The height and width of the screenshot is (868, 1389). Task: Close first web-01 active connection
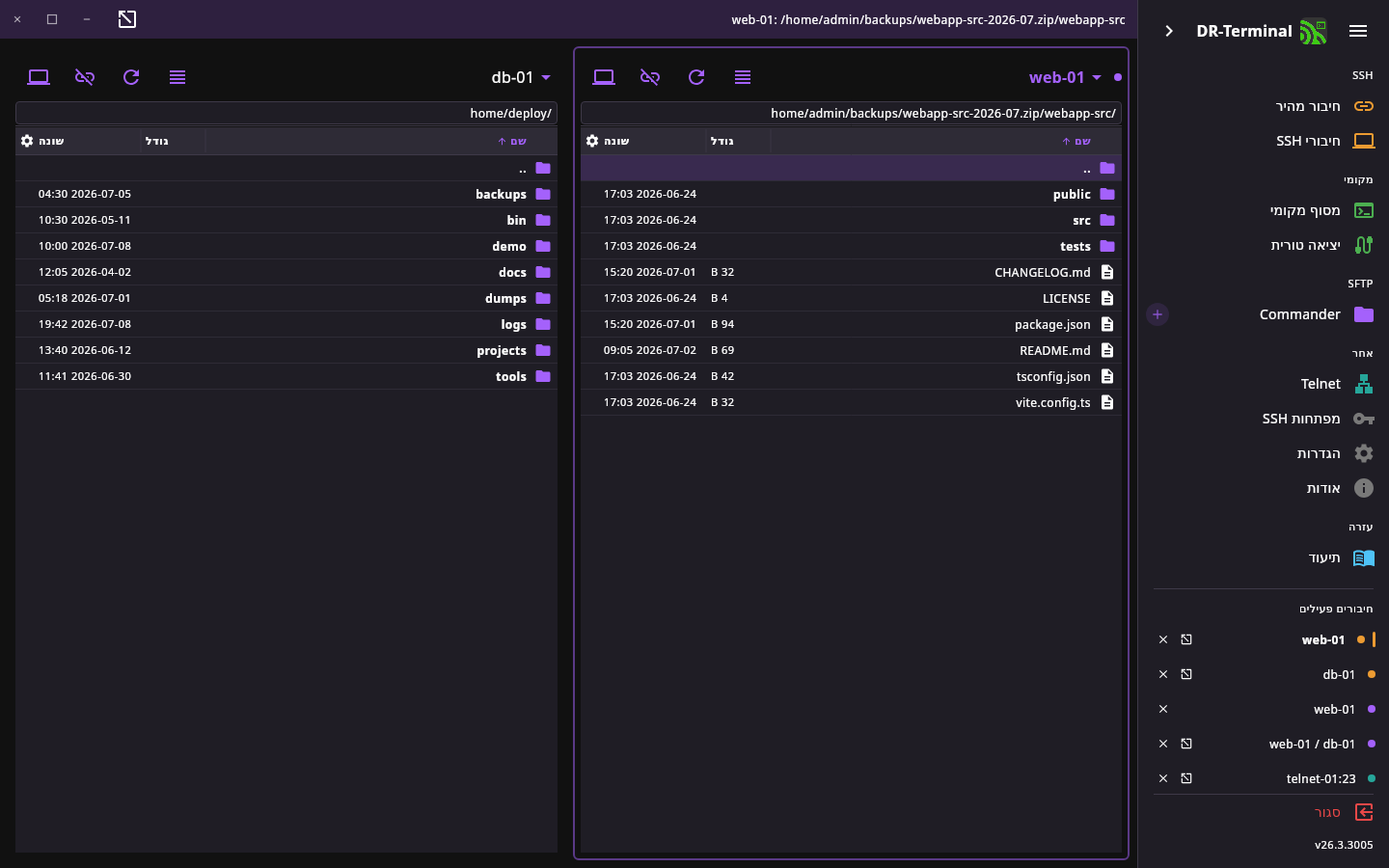[1163, 639]
